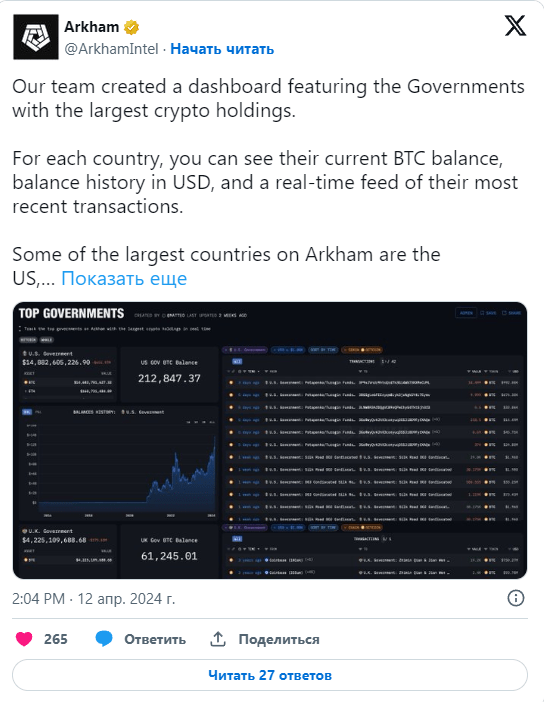
Task: Choose the Поделиться share label
Action: (x=279, y=639)
